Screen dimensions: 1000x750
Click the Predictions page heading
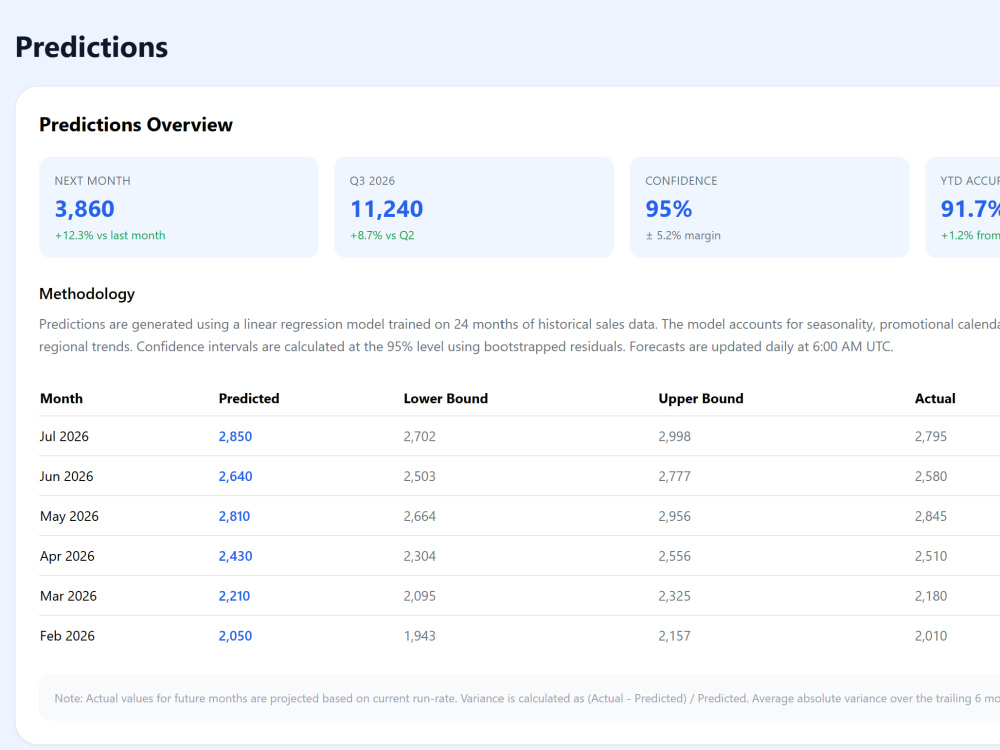pyautogui.click(x=91, y=47)
